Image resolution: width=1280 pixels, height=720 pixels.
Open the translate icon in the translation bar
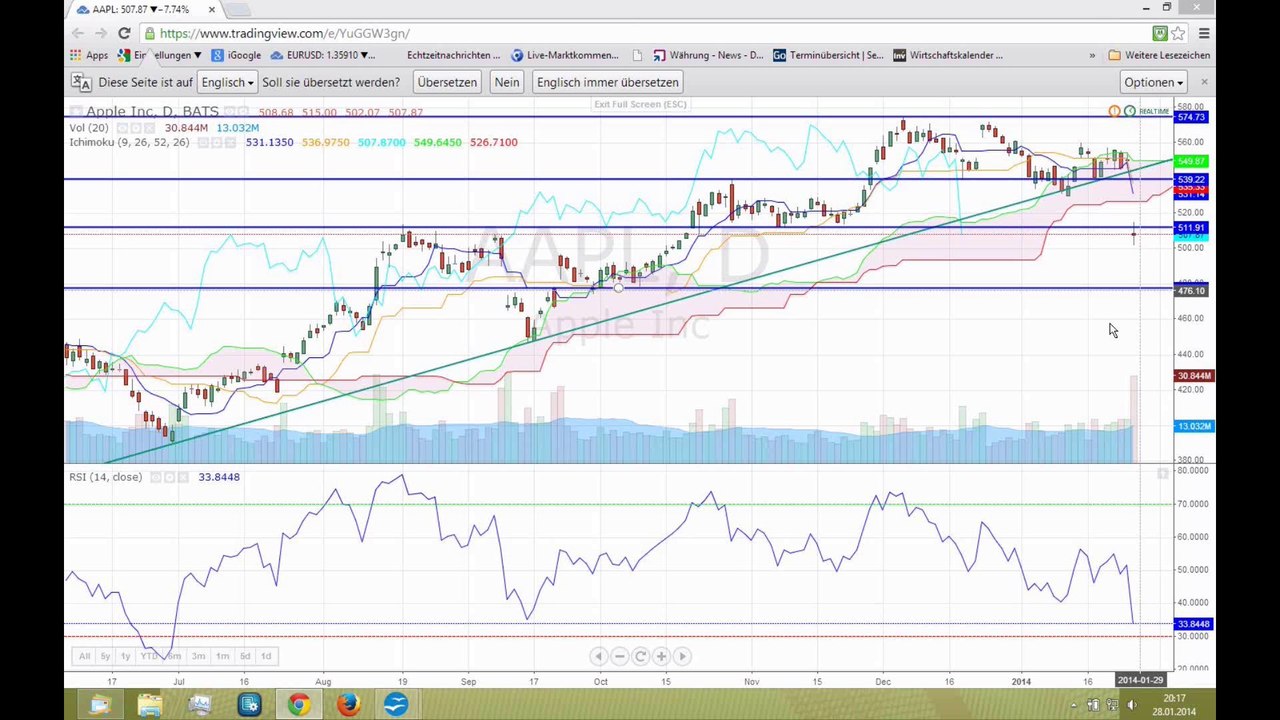coord(80,82)
